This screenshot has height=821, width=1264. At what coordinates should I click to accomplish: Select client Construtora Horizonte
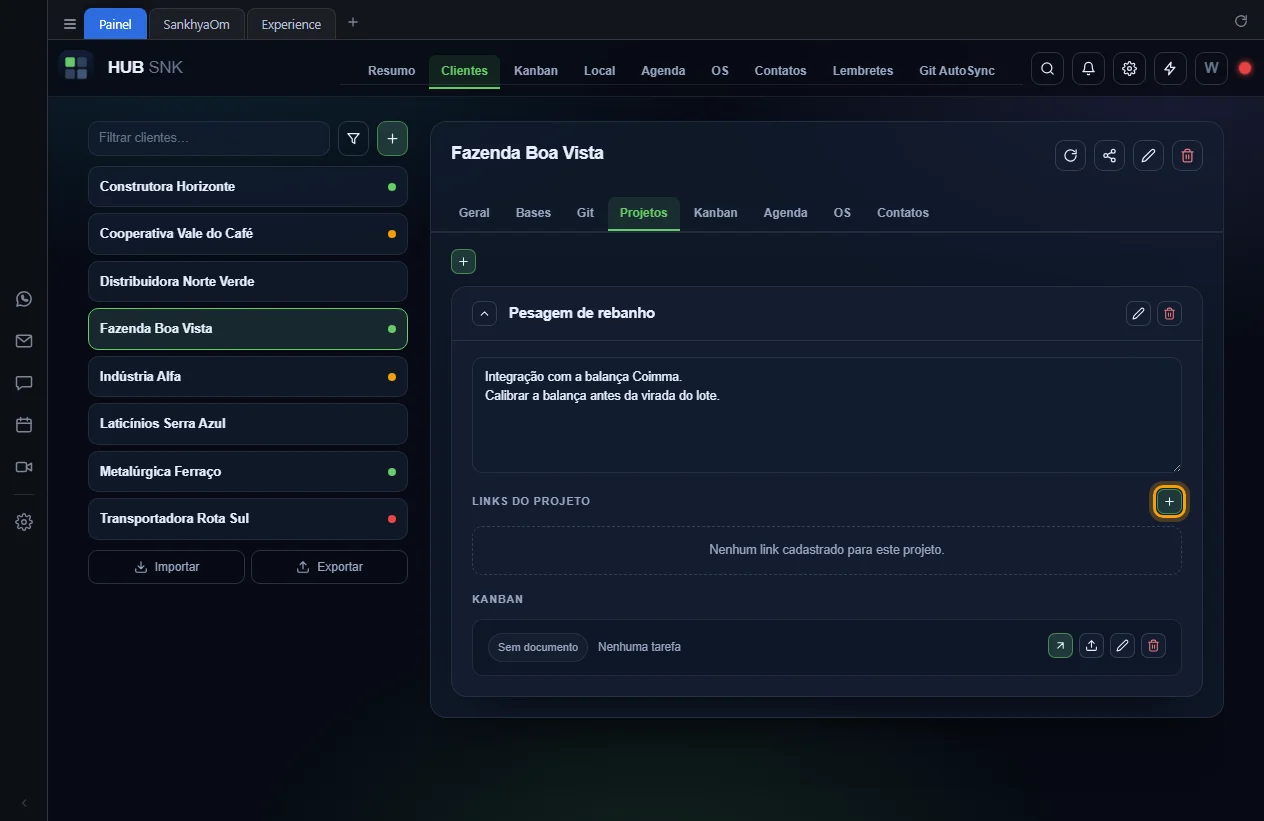tap(248, 187)
